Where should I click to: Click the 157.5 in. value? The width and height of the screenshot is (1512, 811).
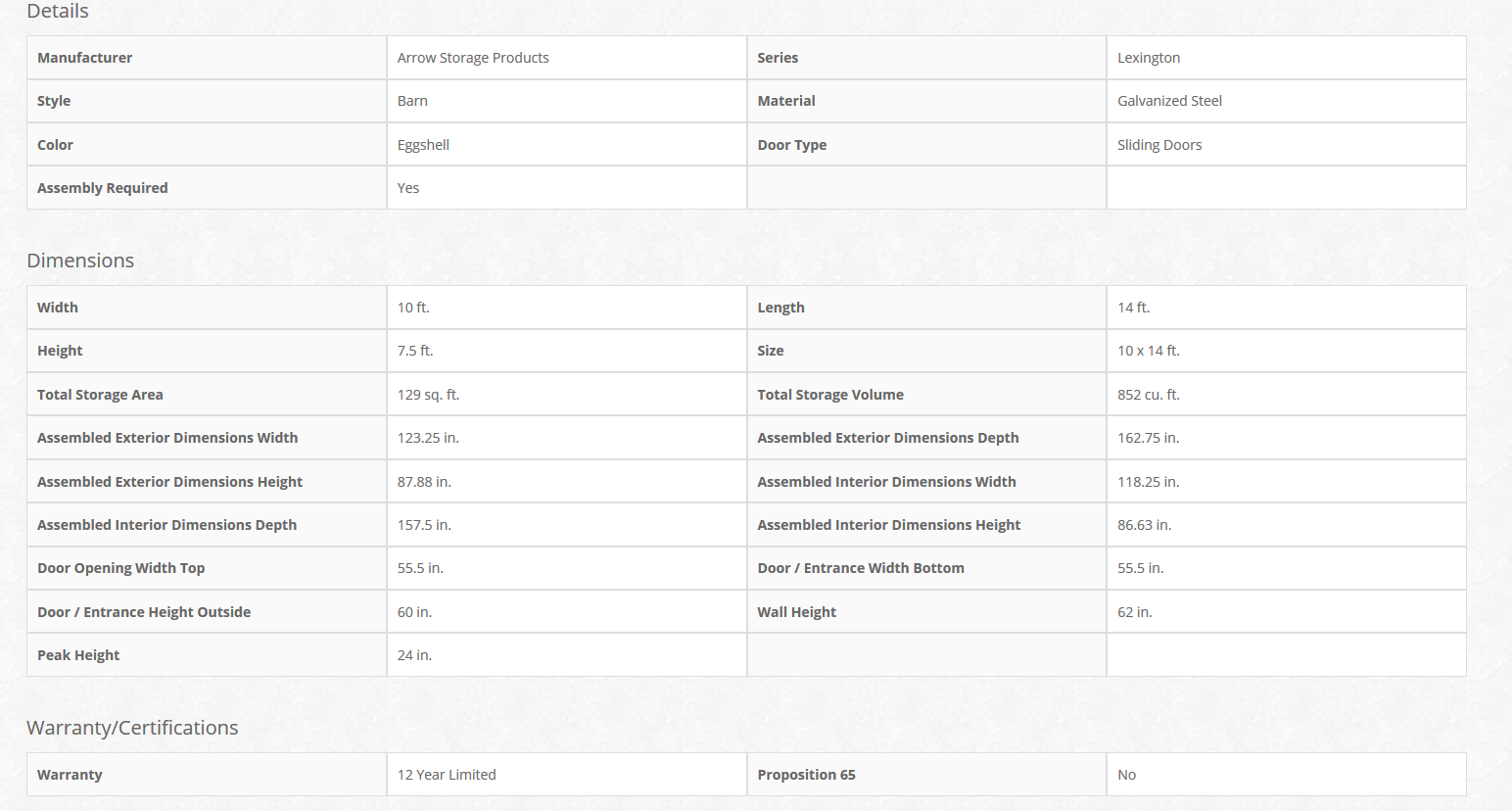tap(424, 525)
